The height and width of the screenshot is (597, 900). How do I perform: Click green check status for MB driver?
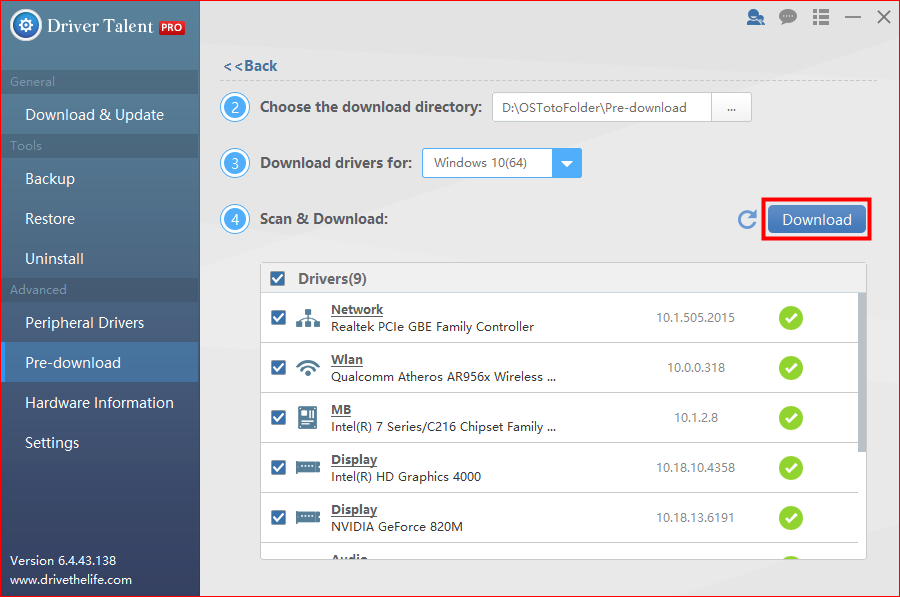tap(791, 418)
